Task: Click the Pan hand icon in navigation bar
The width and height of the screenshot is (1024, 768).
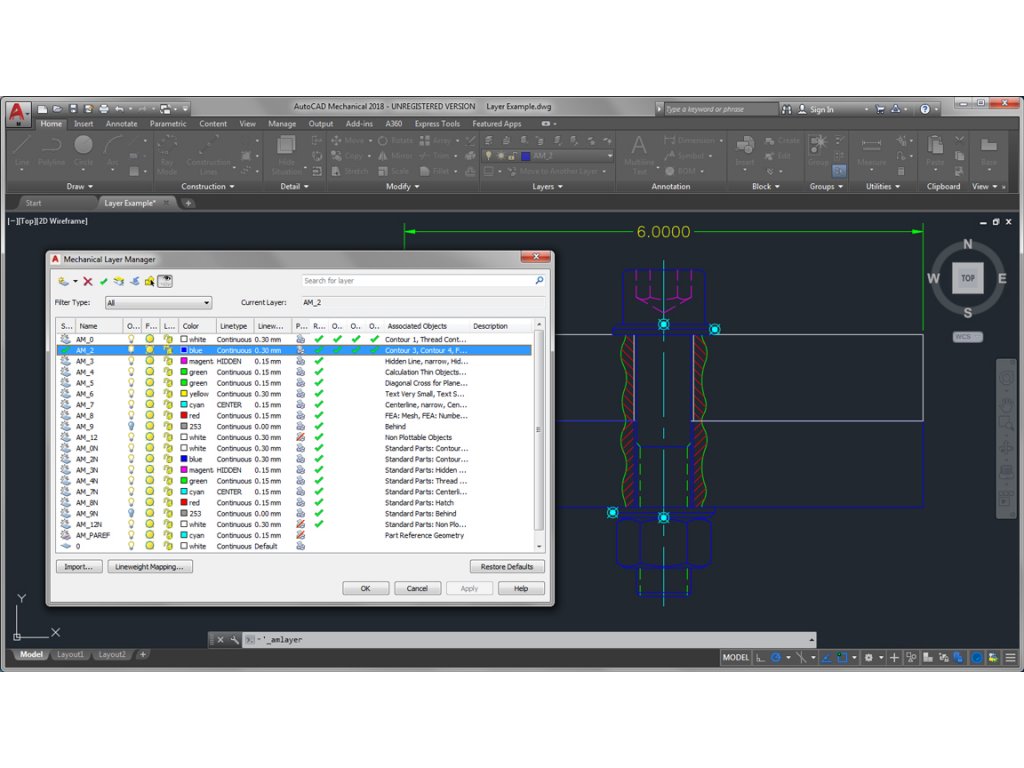Action: pyautogui.click(x=1006, y=403)
